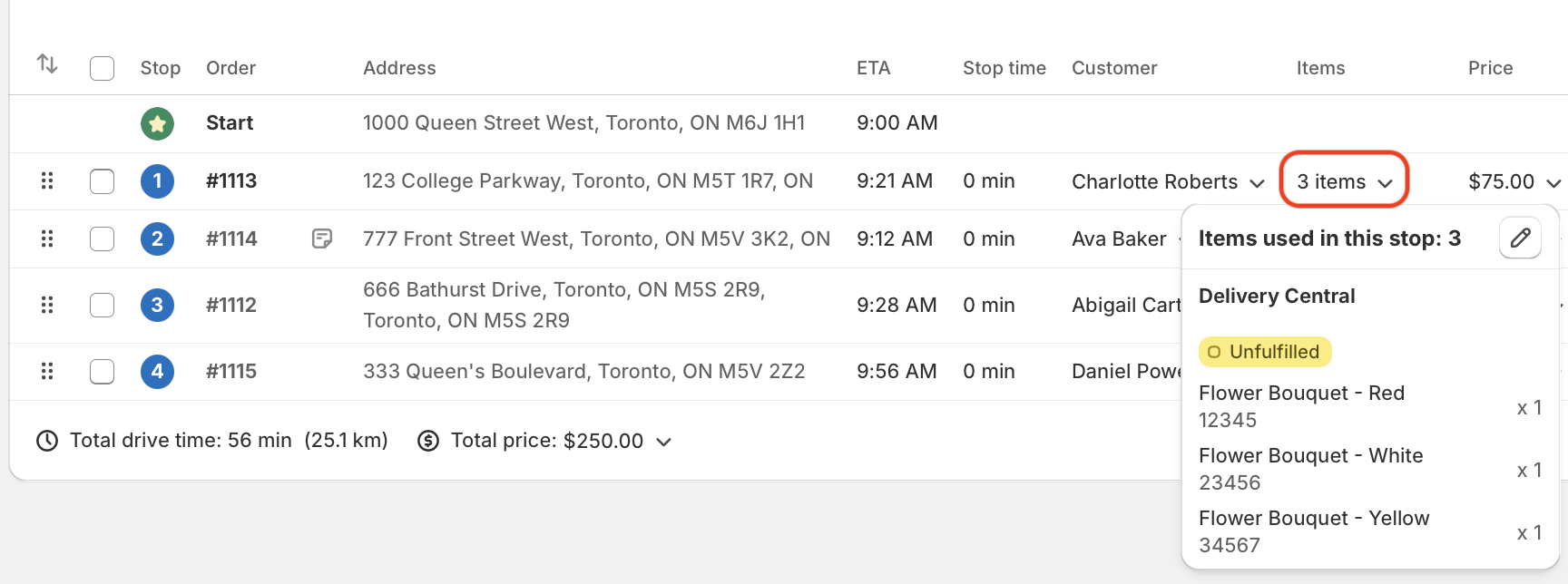
Task: Click the stop number 3 badge
Action: point(157,305)
